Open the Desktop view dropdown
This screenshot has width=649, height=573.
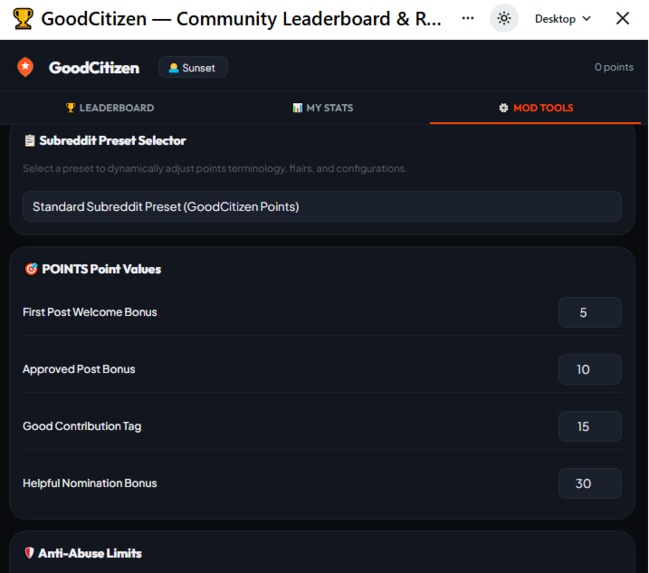pyautogui.click(x=562, y=19)
